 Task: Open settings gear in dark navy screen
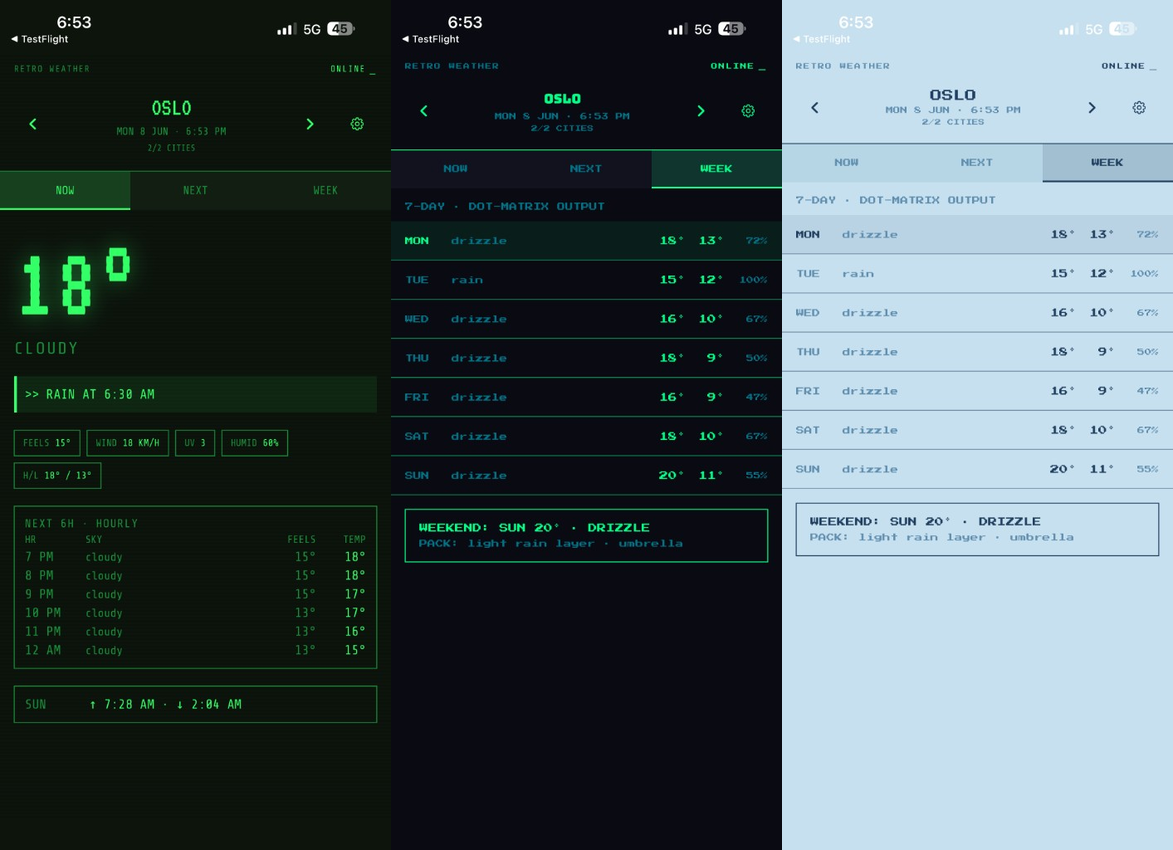748,111
